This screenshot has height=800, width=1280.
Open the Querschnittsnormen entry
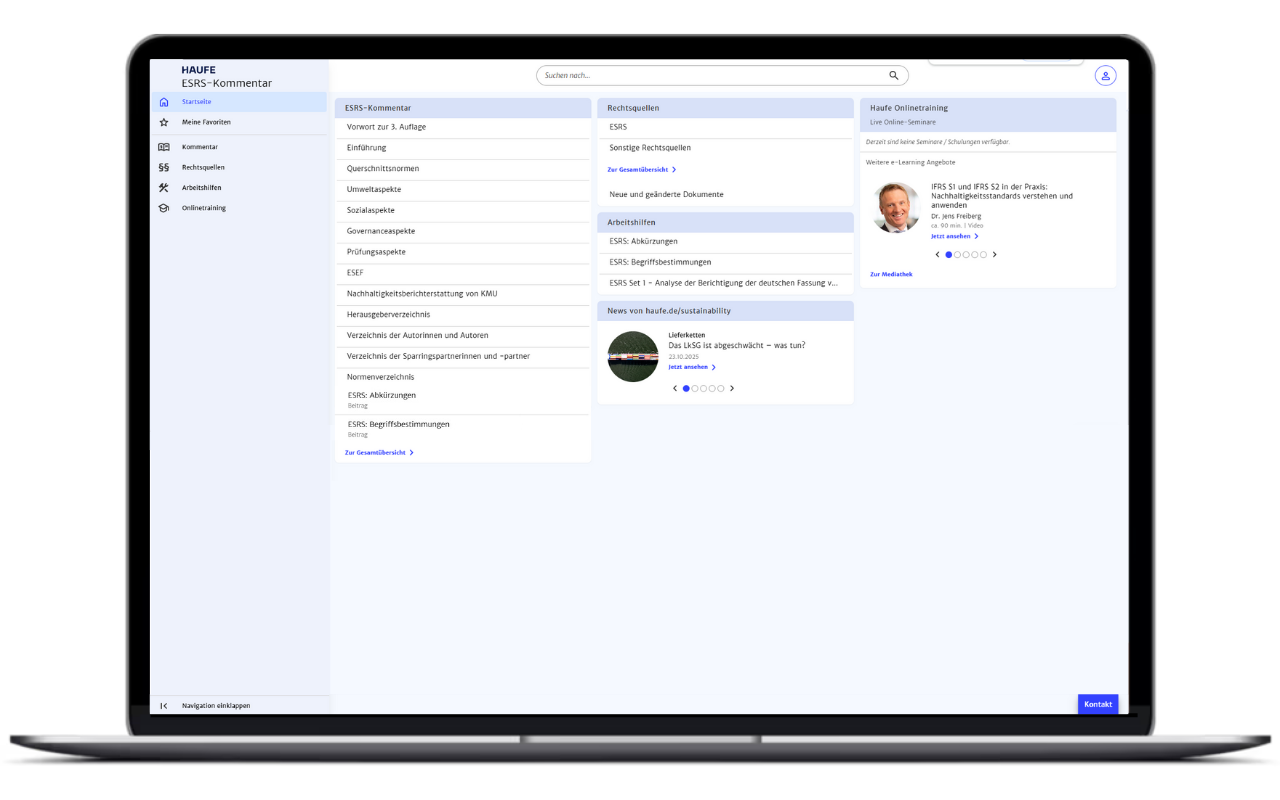(x=463, y=169)
